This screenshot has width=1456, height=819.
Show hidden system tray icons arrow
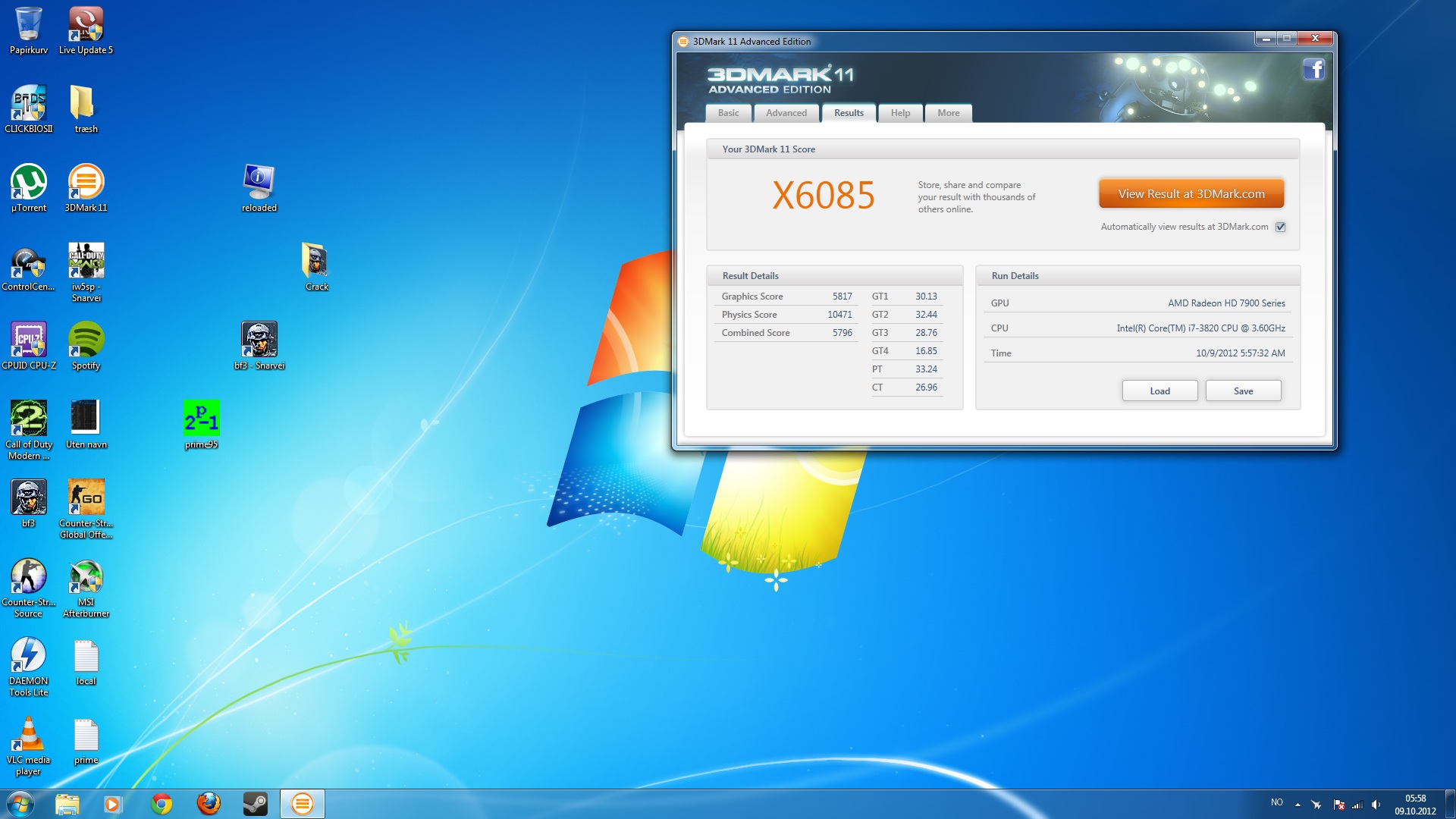tap(1298, 804)
